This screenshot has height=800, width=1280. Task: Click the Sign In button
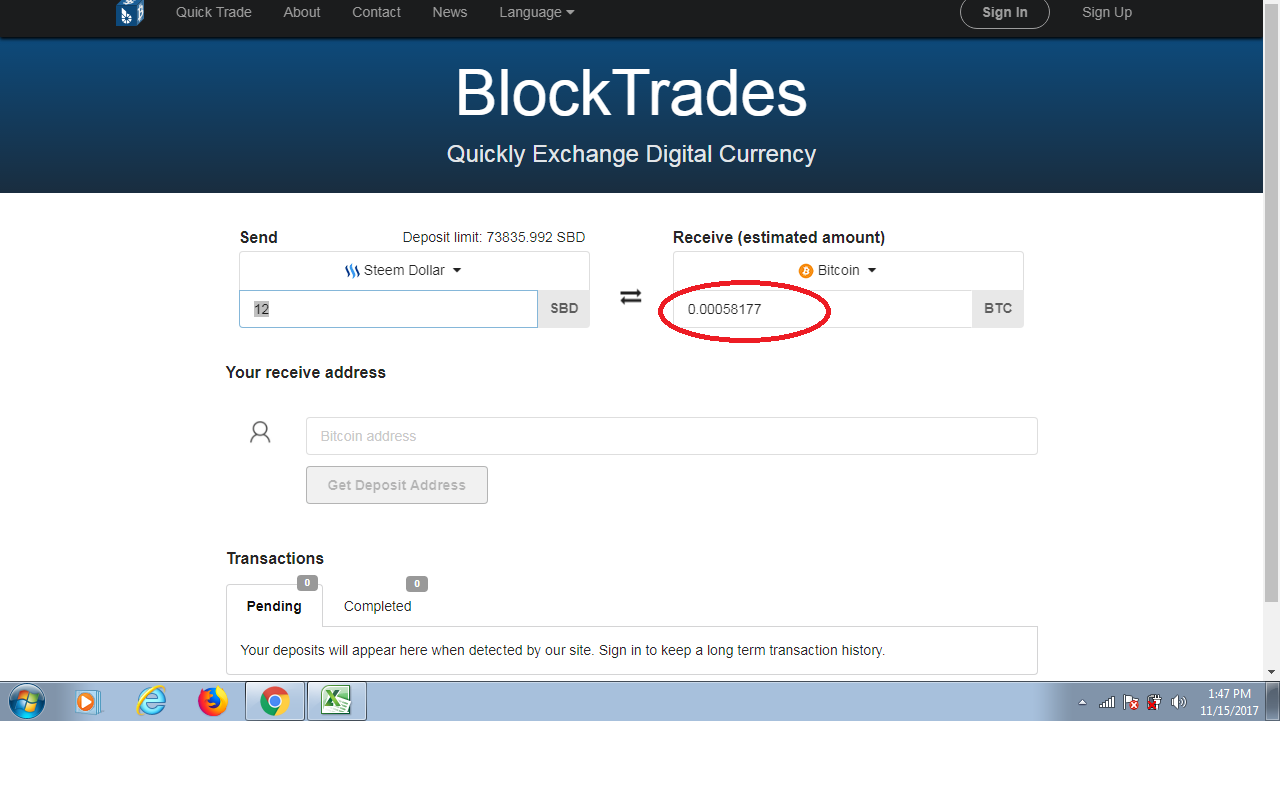coord(1005,12)
